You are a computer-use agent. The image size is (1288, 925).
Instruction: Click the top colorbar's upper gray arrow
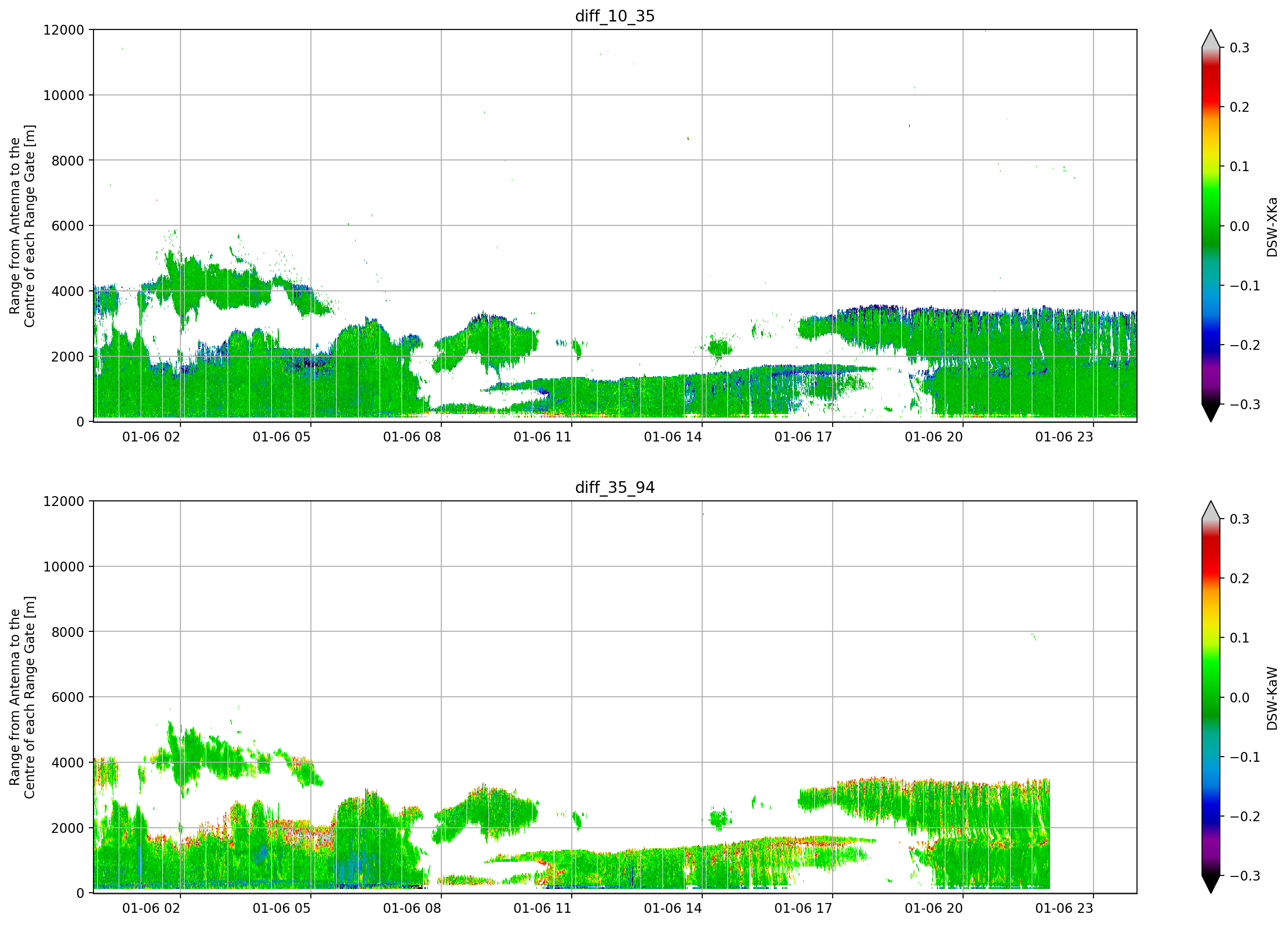(1210, 39)
